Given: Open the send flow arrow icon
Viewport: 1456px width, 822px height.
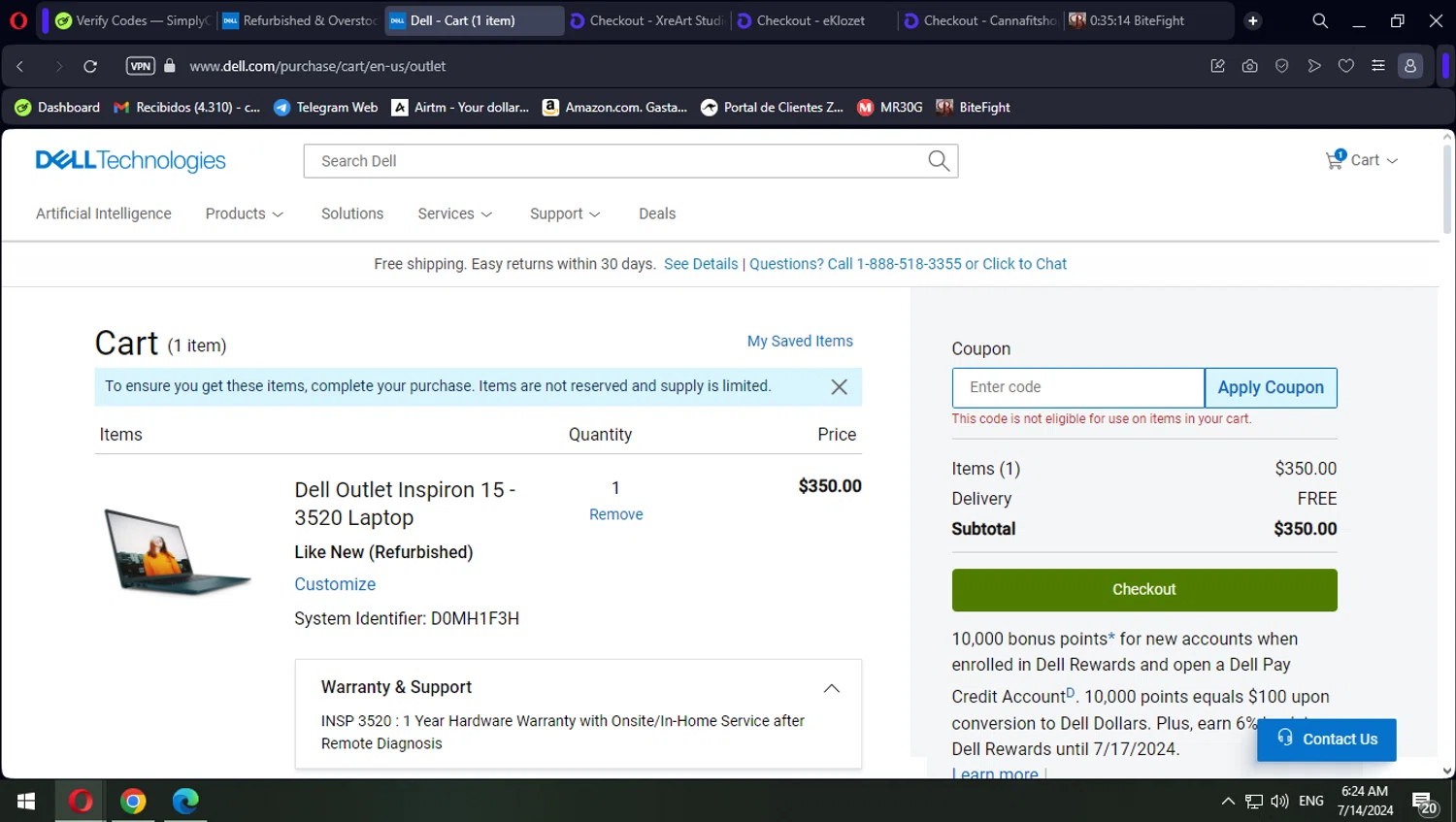Looking at the screenshot, I should pos(1313,66).
